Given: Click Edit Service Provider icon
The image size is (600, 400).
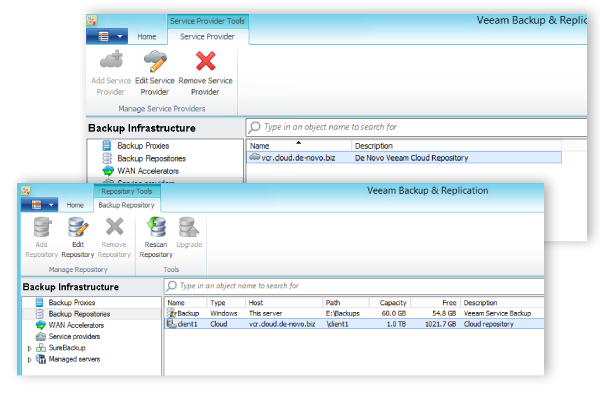Looking at the screenshot, I should pyautogui.click(x=155, y=61).
